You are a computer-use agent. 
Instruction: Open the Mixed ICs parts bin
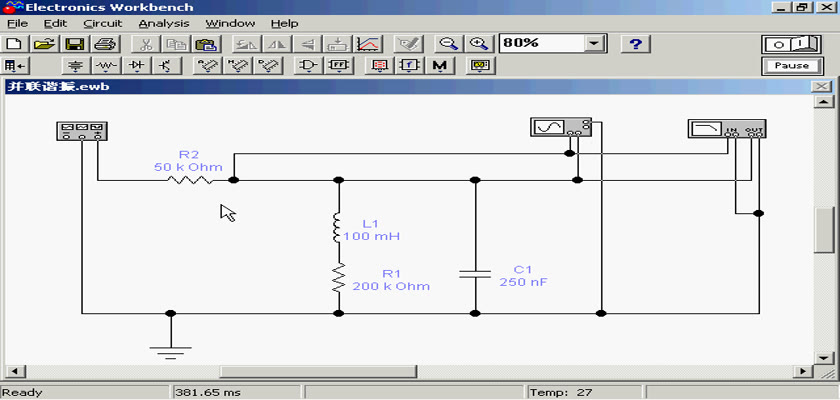coord(236,66)
